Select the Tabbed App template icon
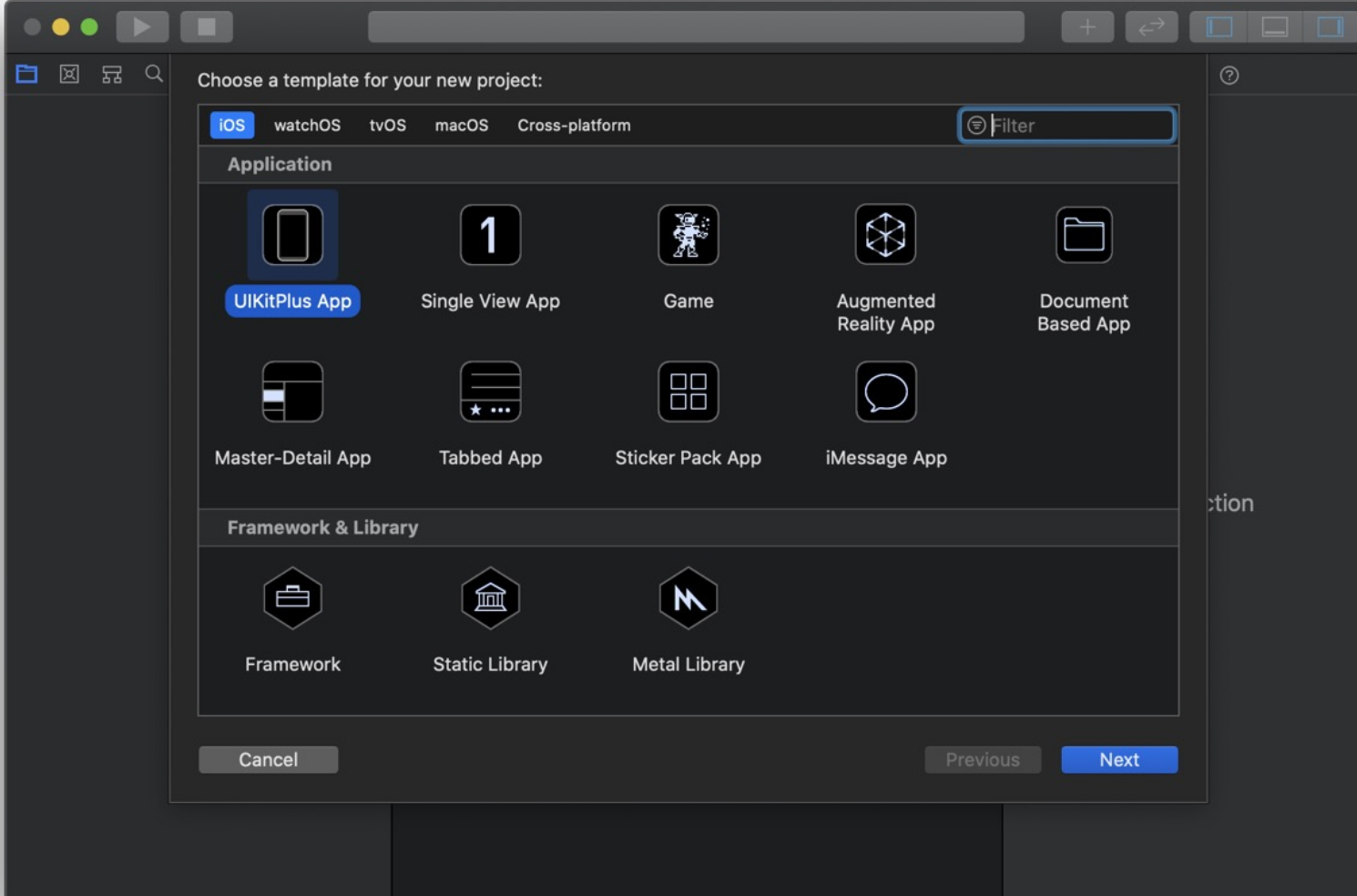Viewport: 1357px width, 896px height. 490,392
